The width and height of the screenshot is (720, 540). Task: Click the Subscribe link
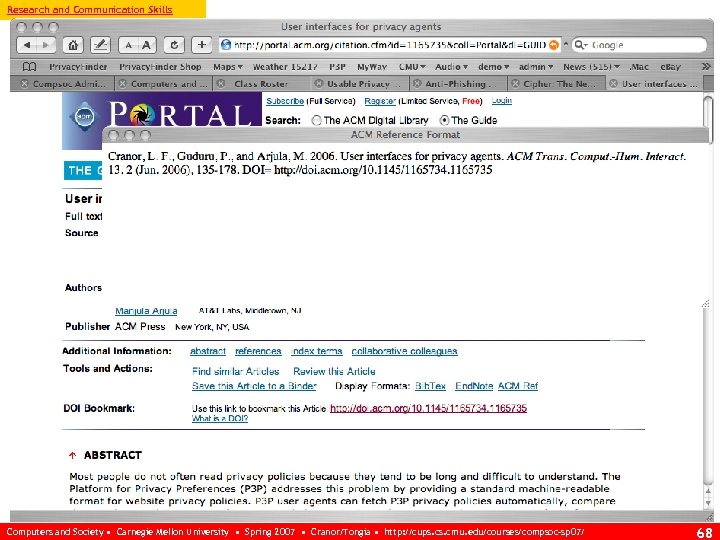click(x=285, y=101)
